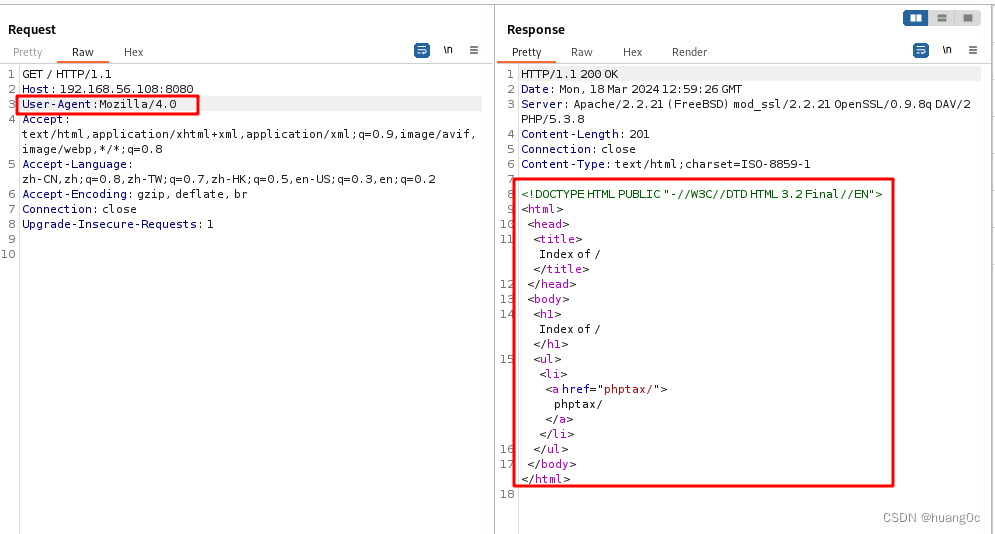Toggle show non-printable chars \n in Request
The image size is (995, 534).
tap(448, 49)
